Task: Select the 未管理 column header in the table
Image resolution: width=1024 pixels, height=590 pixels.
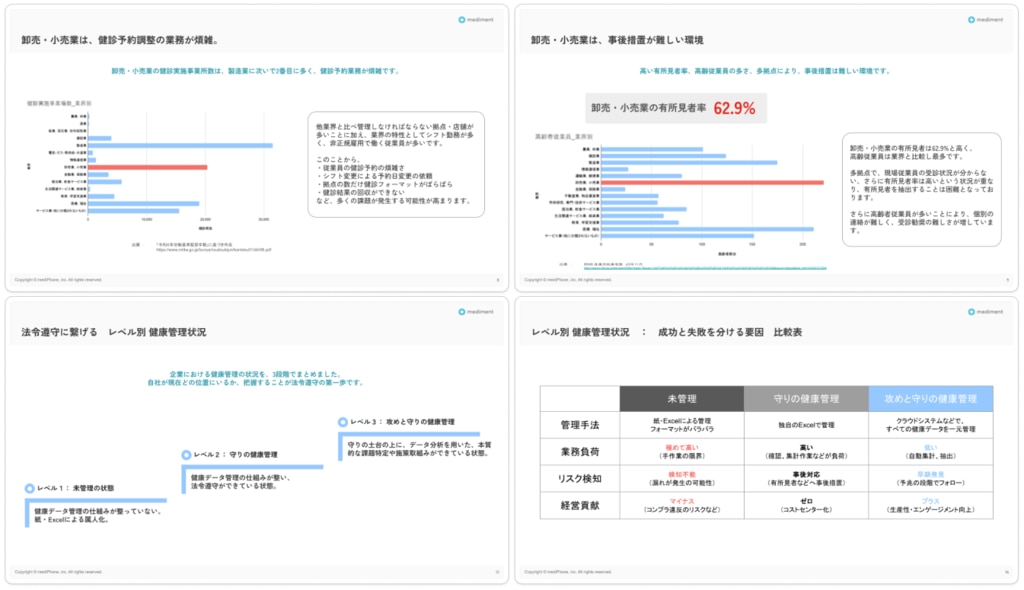Action: pos(682,399)
